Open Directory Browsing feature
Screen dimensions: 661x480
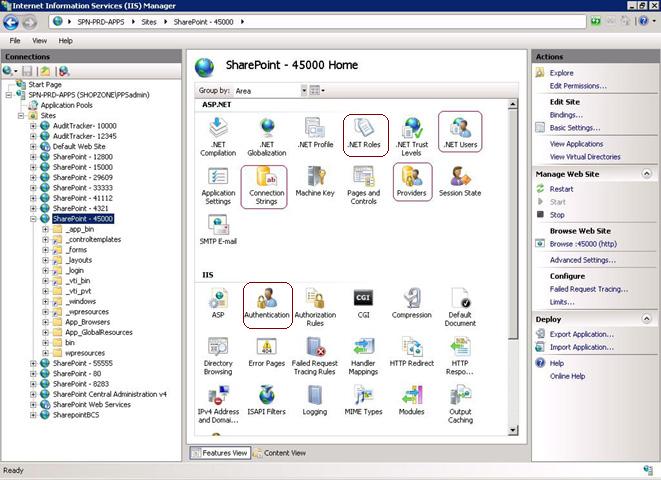point(218,356)
